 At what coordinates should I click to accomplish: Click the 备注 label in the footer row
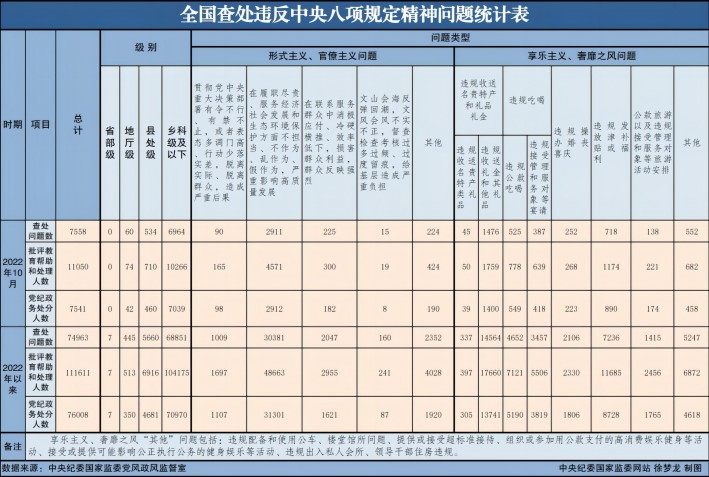tap(12, 443)
